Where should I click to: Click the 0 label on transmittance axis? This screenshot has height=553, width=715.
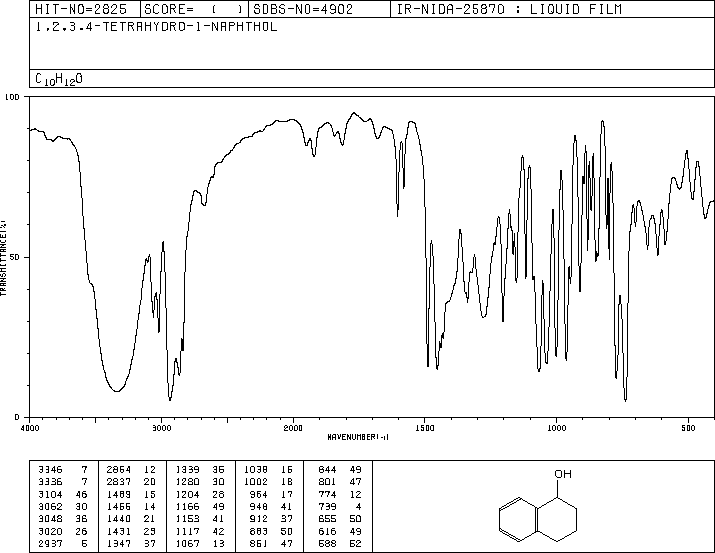click(17, 417)
